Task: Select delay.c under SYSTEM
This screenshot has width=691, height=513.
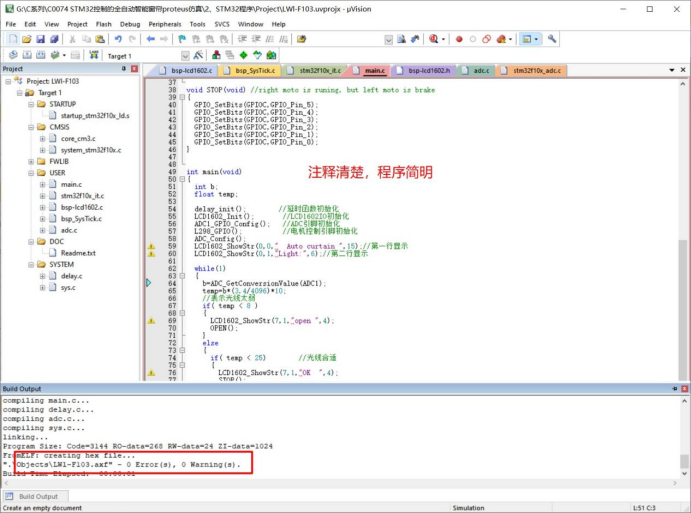Action: click(x=71, y=276)
